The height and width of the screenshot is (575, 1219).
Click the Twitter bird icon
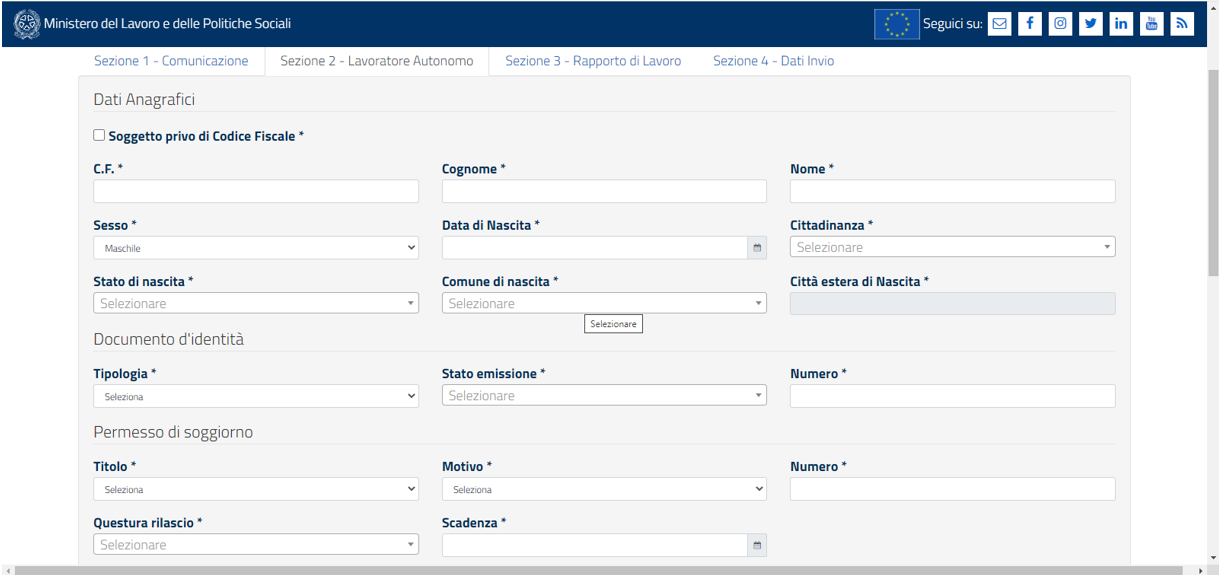(x=1091, y=24)
